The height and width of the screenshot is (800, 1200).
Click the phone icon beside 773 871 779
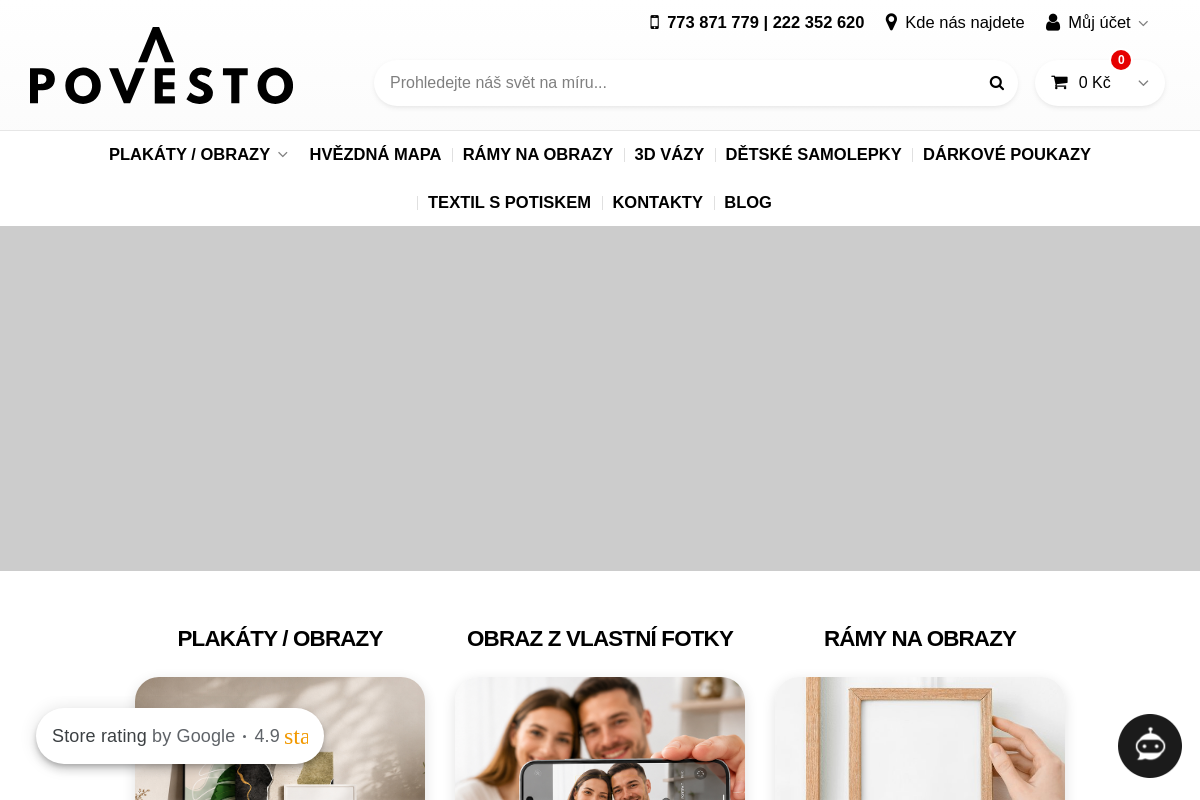[655, 22]
